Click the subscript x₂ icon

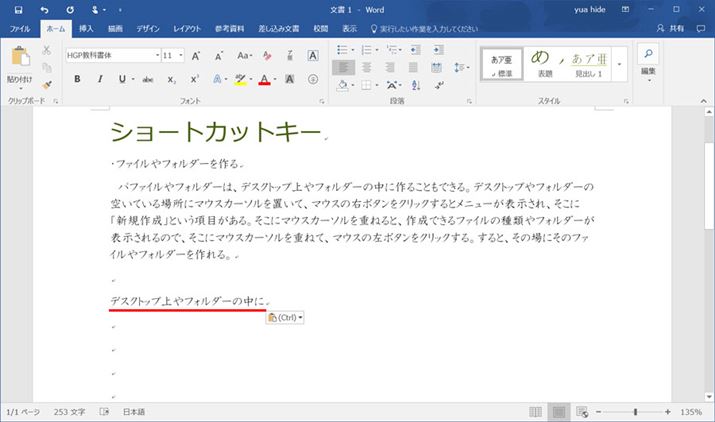pyautogui.click(x=171, y=79)
